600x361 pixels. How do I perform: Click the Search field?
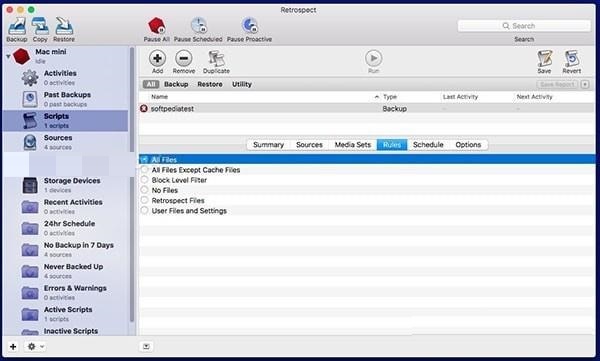524,26
